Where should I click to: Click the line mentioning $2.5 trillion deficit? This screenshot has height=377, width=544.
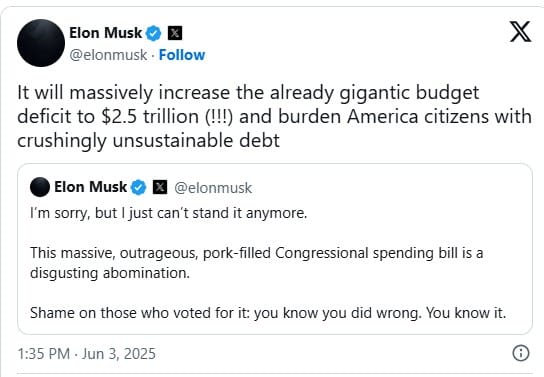pyautogui.click(x=274, y=117)
